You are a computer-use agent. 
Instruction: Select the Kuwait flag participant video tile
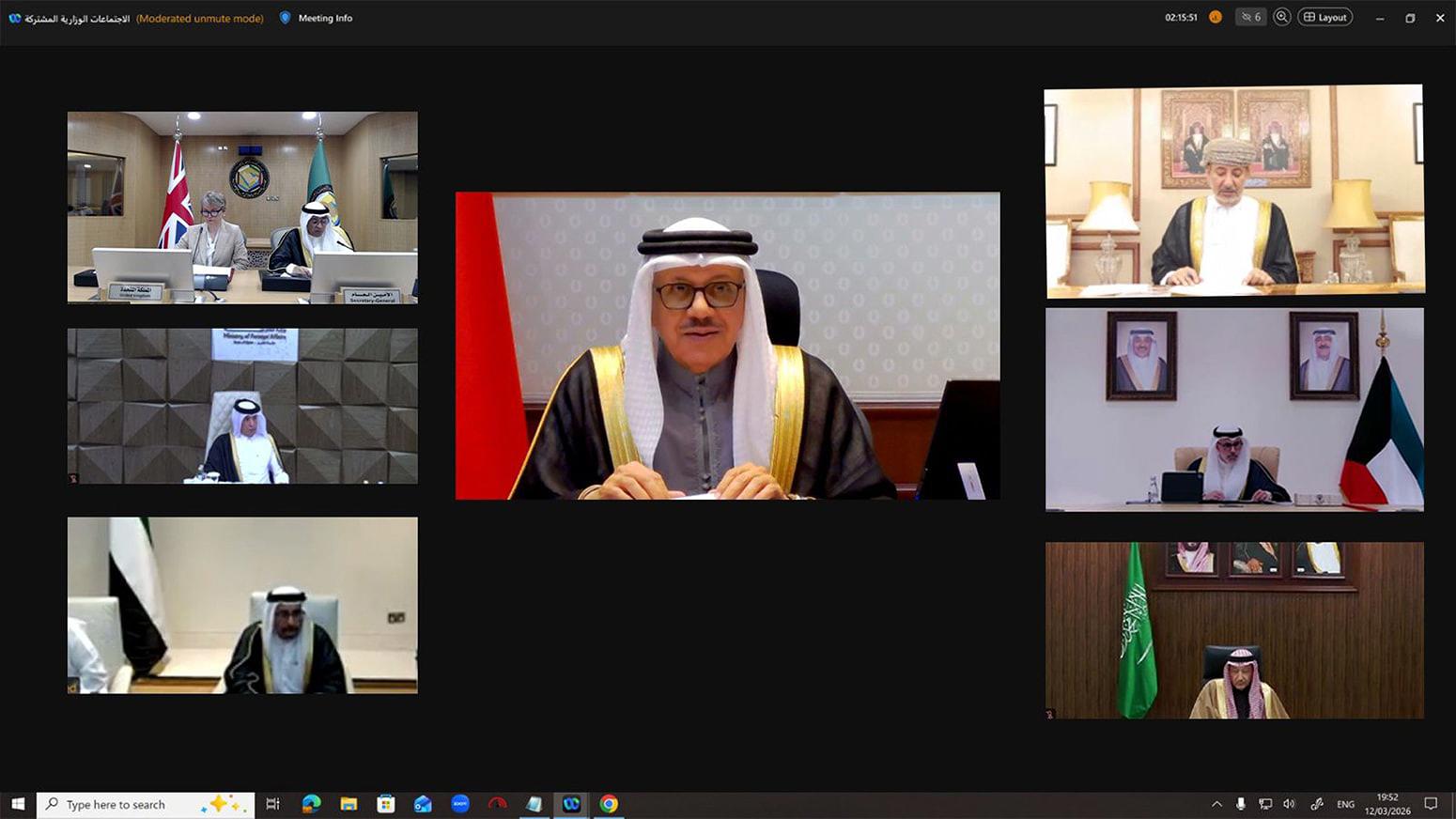(x=1234, y=409)
